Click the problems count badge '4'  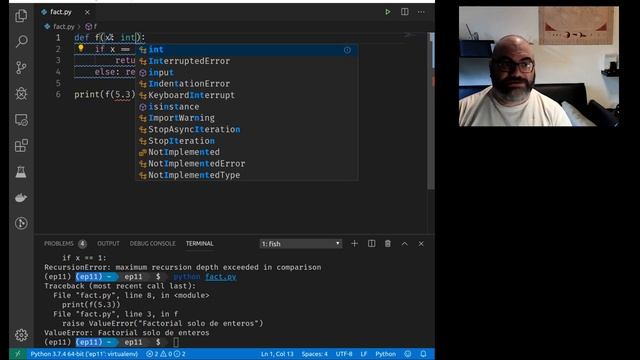coord(82,244)
